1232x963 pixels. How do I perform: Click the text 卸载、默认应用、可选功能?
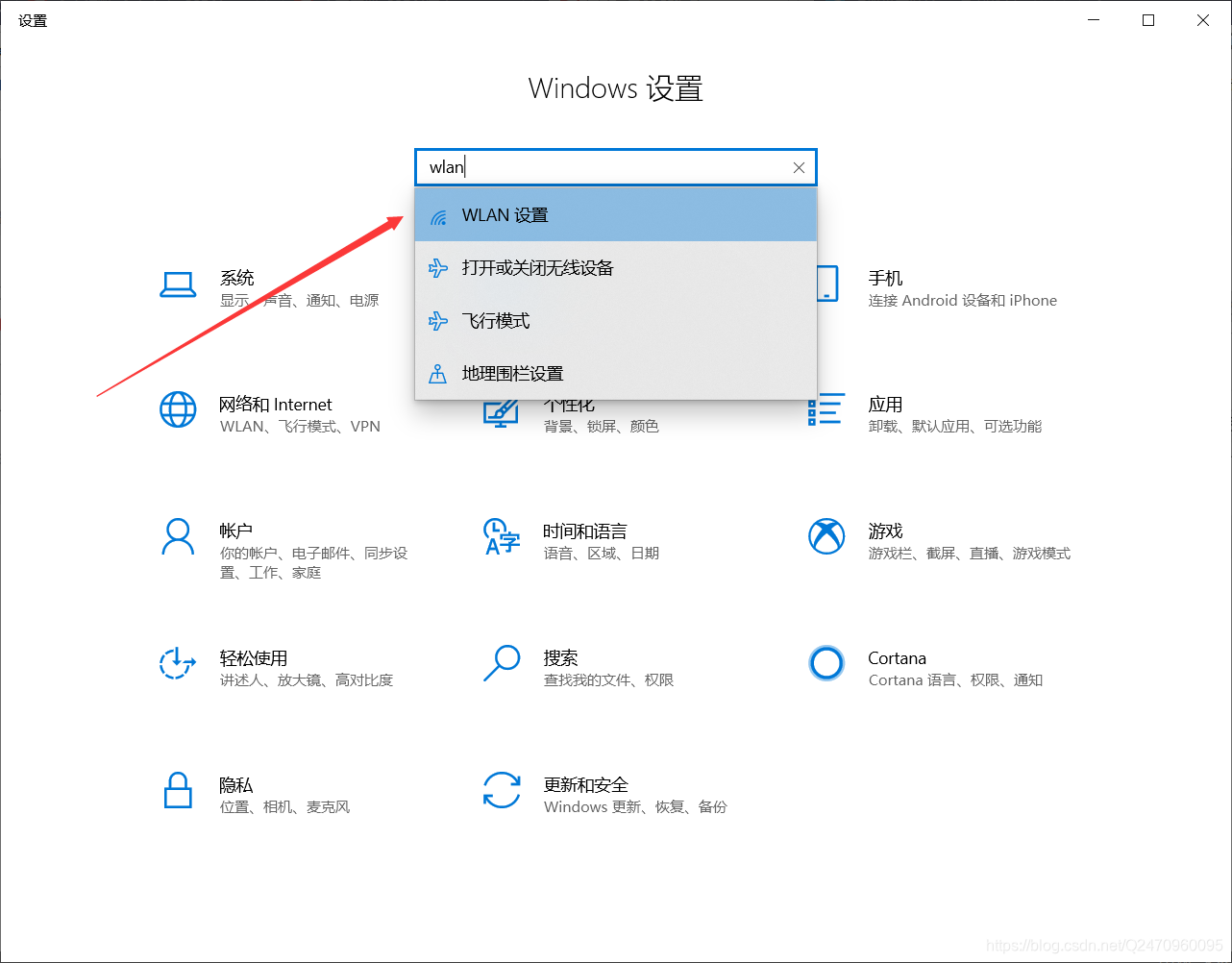pyautogui.click(x=955, y=427)
